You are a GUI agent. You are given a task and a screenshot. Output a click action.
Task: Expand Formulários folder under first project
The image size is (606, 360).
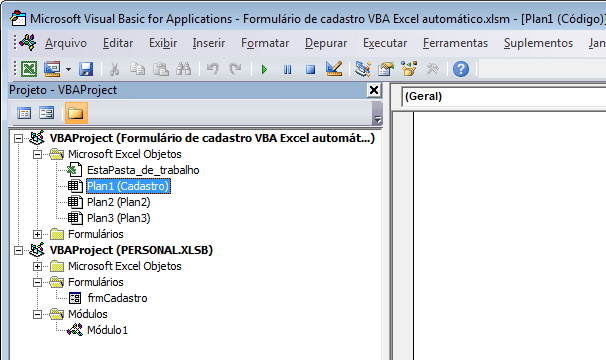point(37,234)
